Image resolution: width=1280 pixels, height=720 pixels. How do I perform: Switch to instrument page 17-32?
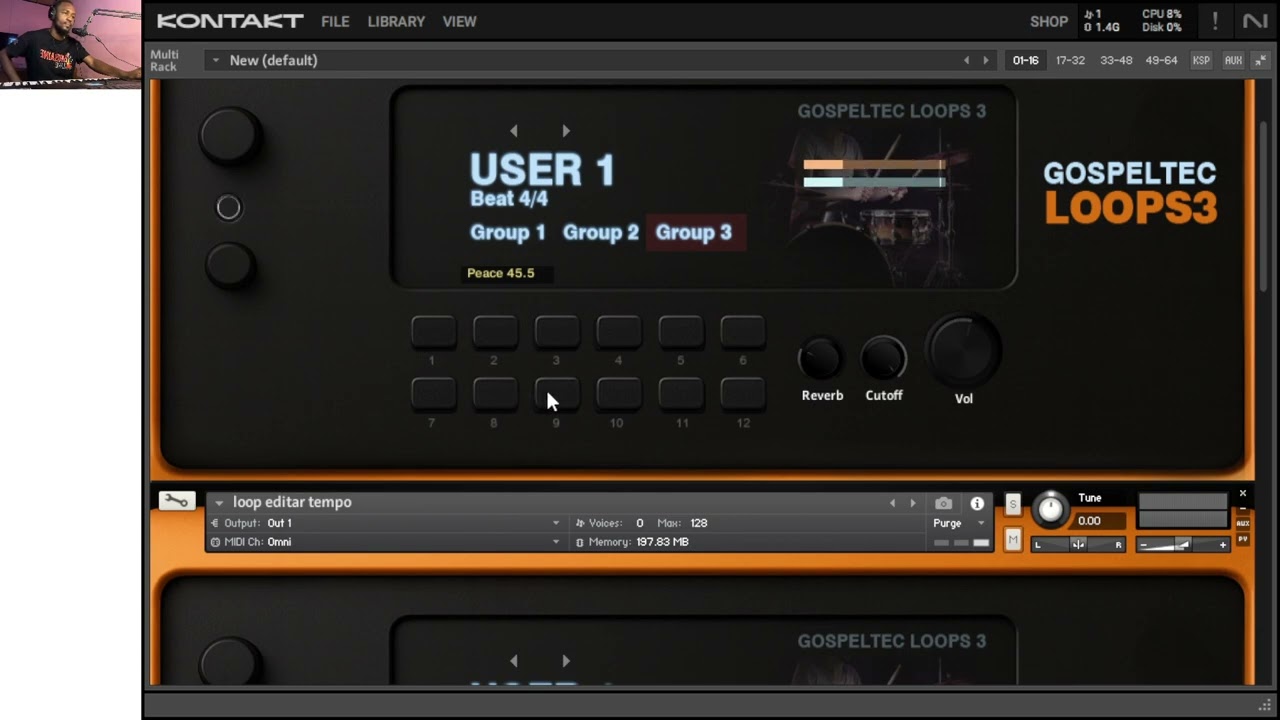point(1070,60)
